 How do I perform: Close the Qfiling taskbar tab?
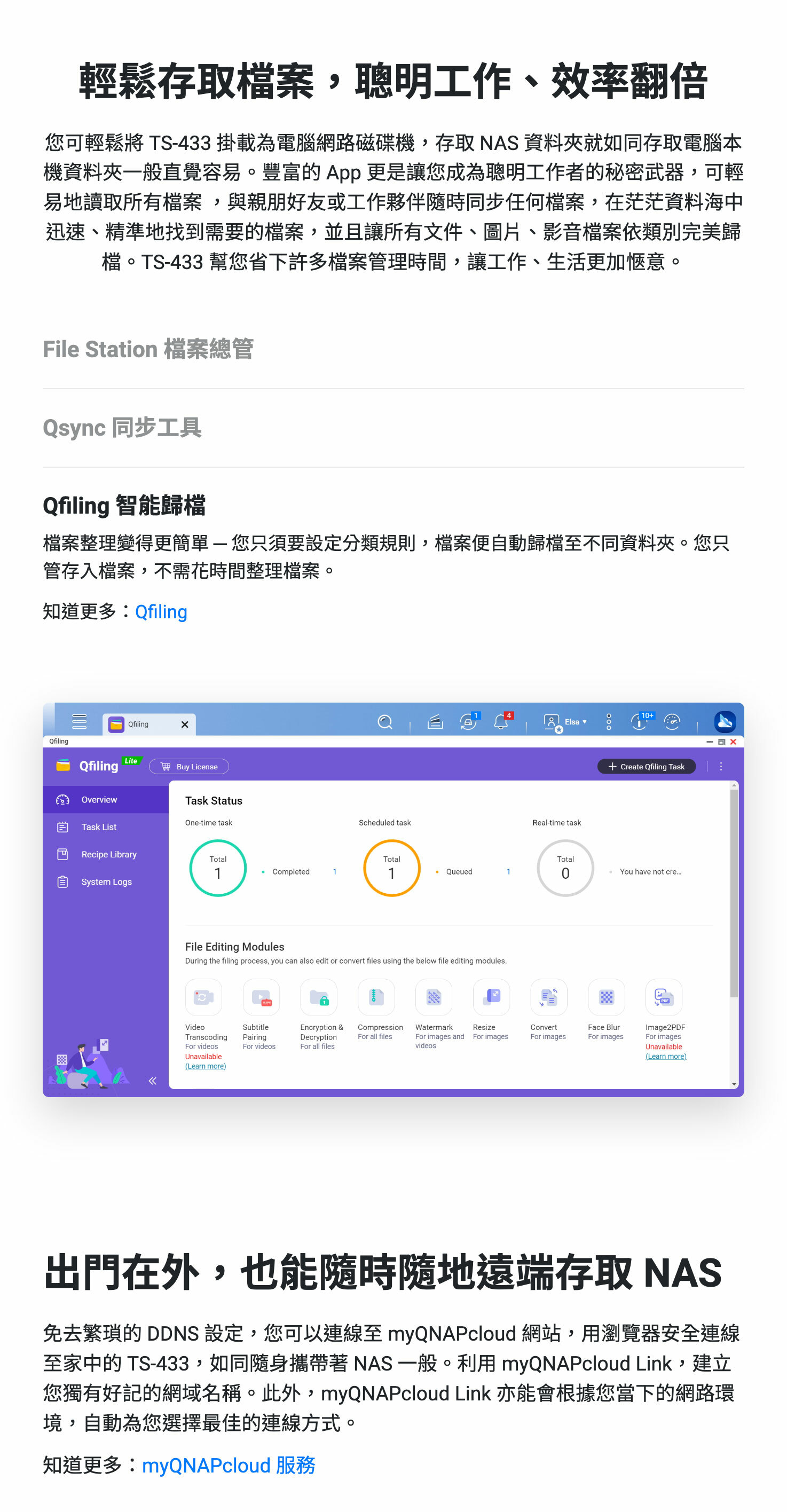[x=185, y=724]
